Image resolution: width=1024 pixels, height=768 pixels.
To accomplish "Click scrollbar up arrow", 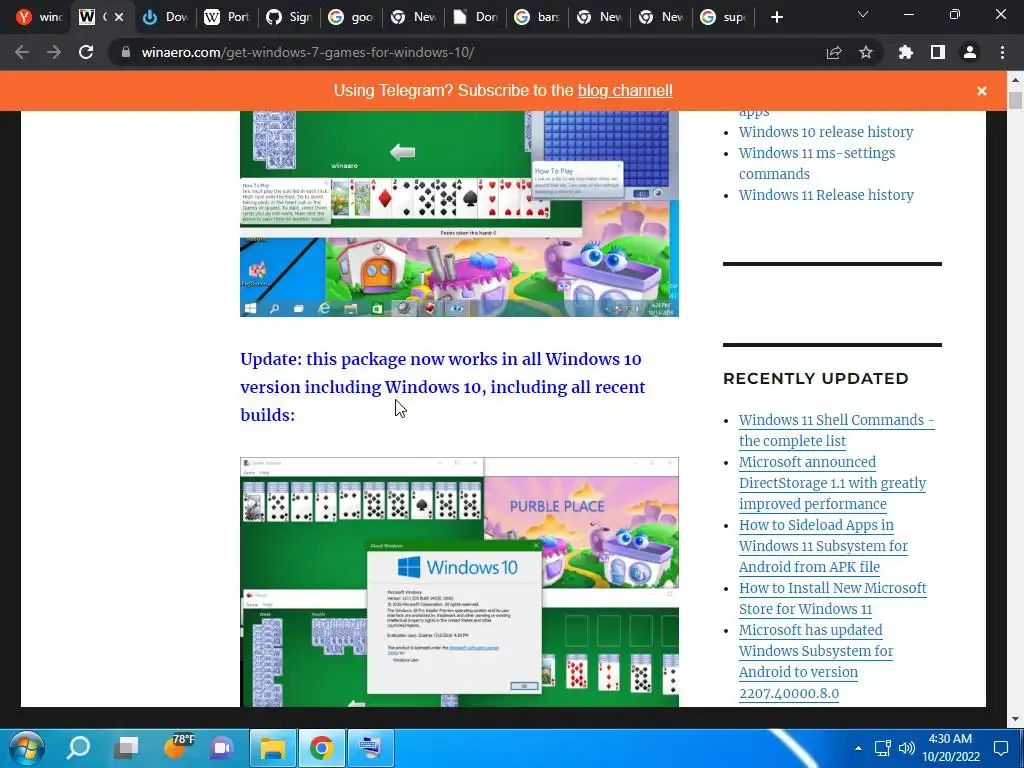I will [1015, 80].
